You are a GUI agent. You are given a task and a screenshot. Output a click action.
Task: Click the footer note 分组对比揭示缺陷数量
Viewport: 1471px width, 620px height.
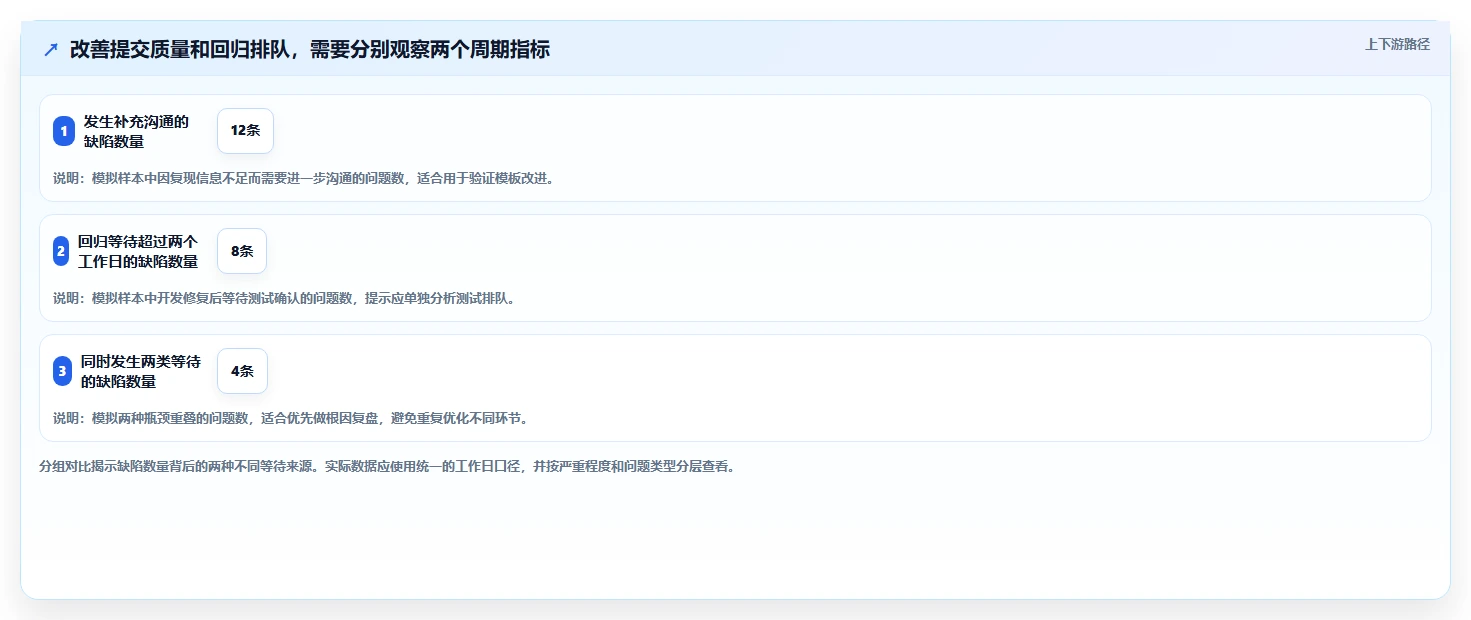click(x=387, y=467)
